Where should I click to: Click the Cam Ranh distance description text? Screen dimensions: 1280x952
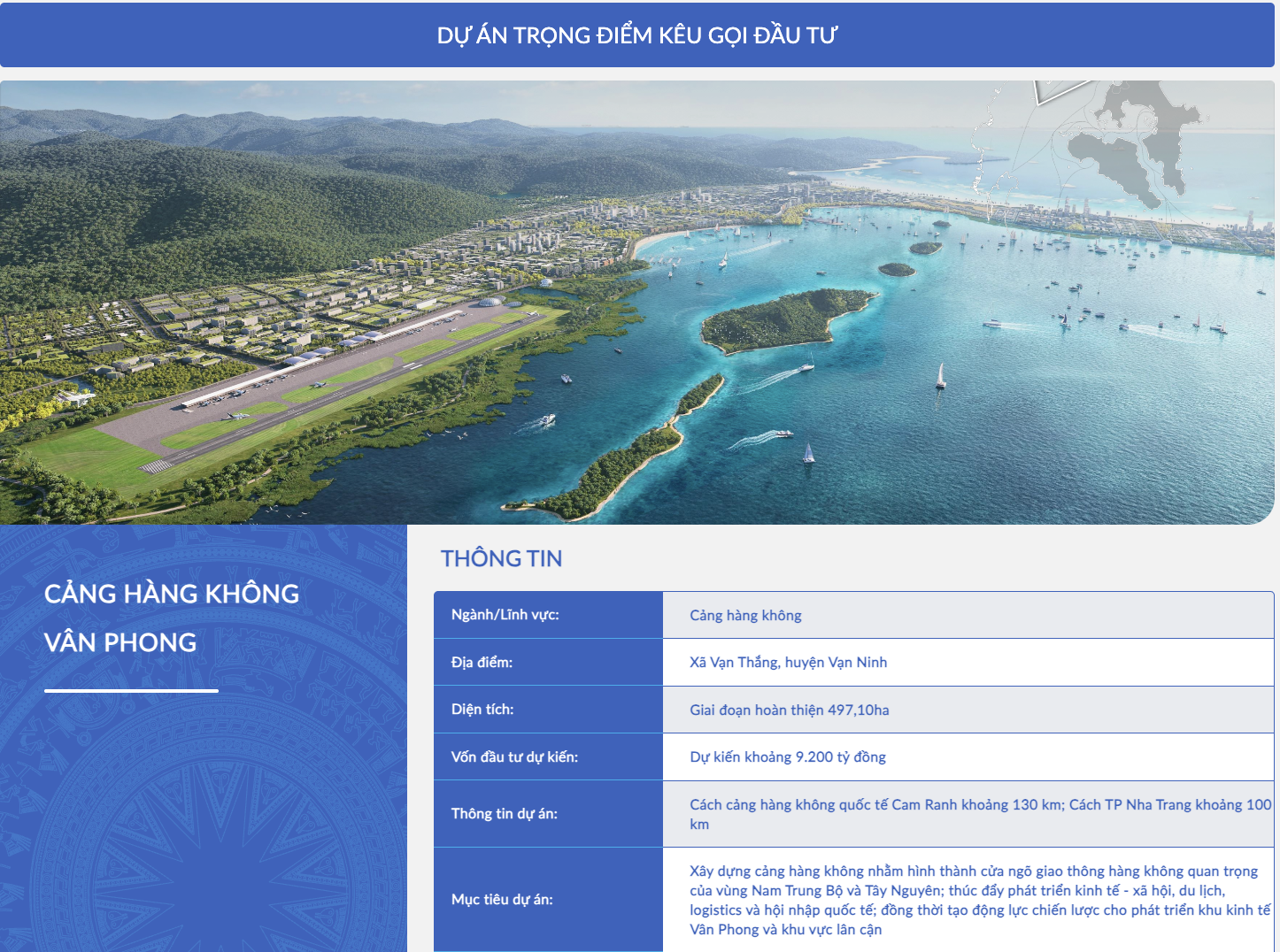[x=980, y=814]
